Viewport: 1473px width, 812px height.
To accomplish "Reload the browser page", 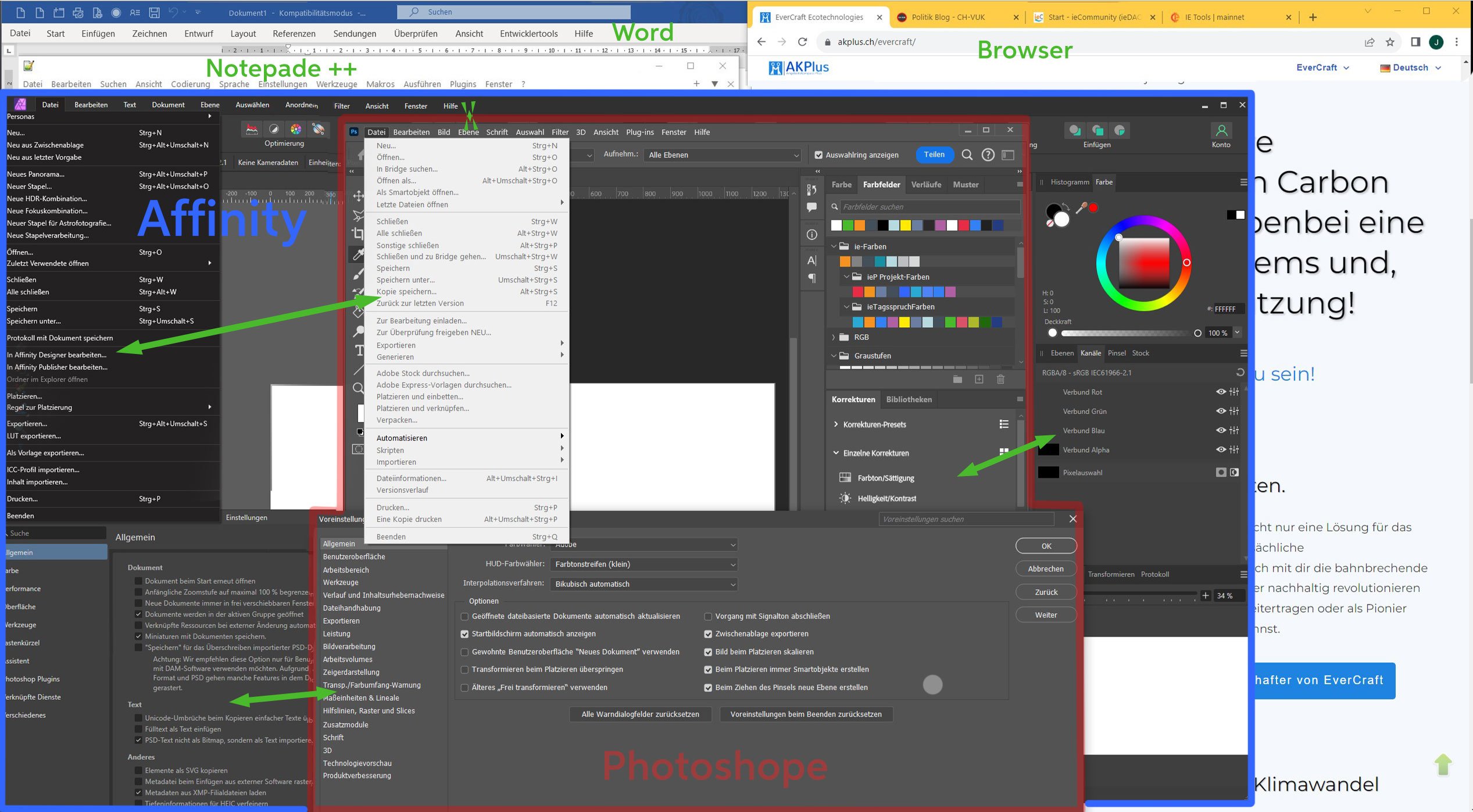I will [x=803, y=42].
